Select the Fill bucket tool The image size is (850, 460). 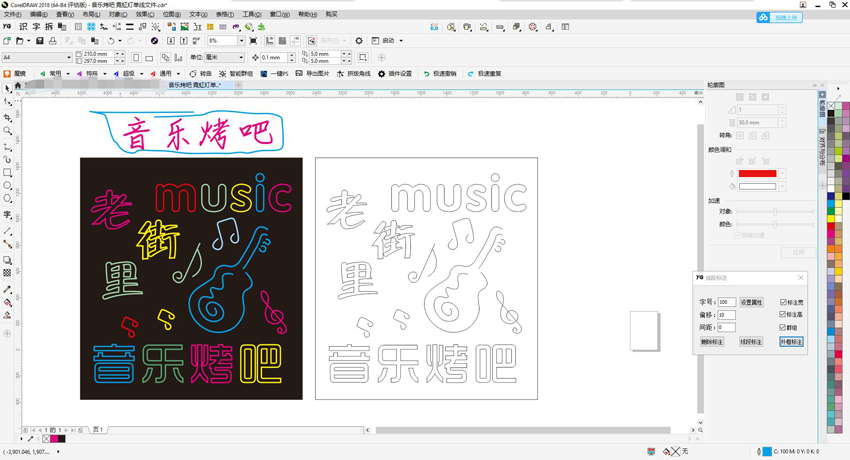[x=7, y=302]
